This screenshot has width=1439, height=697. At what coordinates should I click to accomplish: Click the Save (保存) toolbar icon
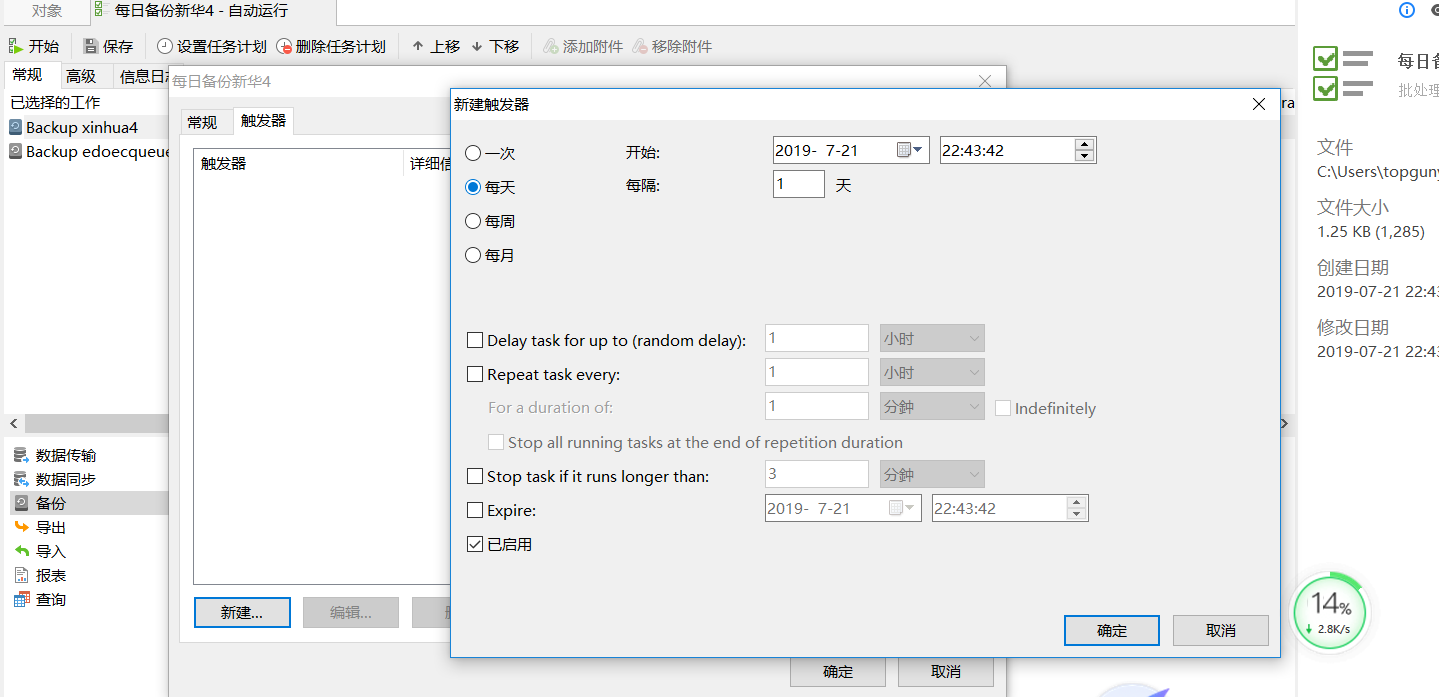pos(91,46)
